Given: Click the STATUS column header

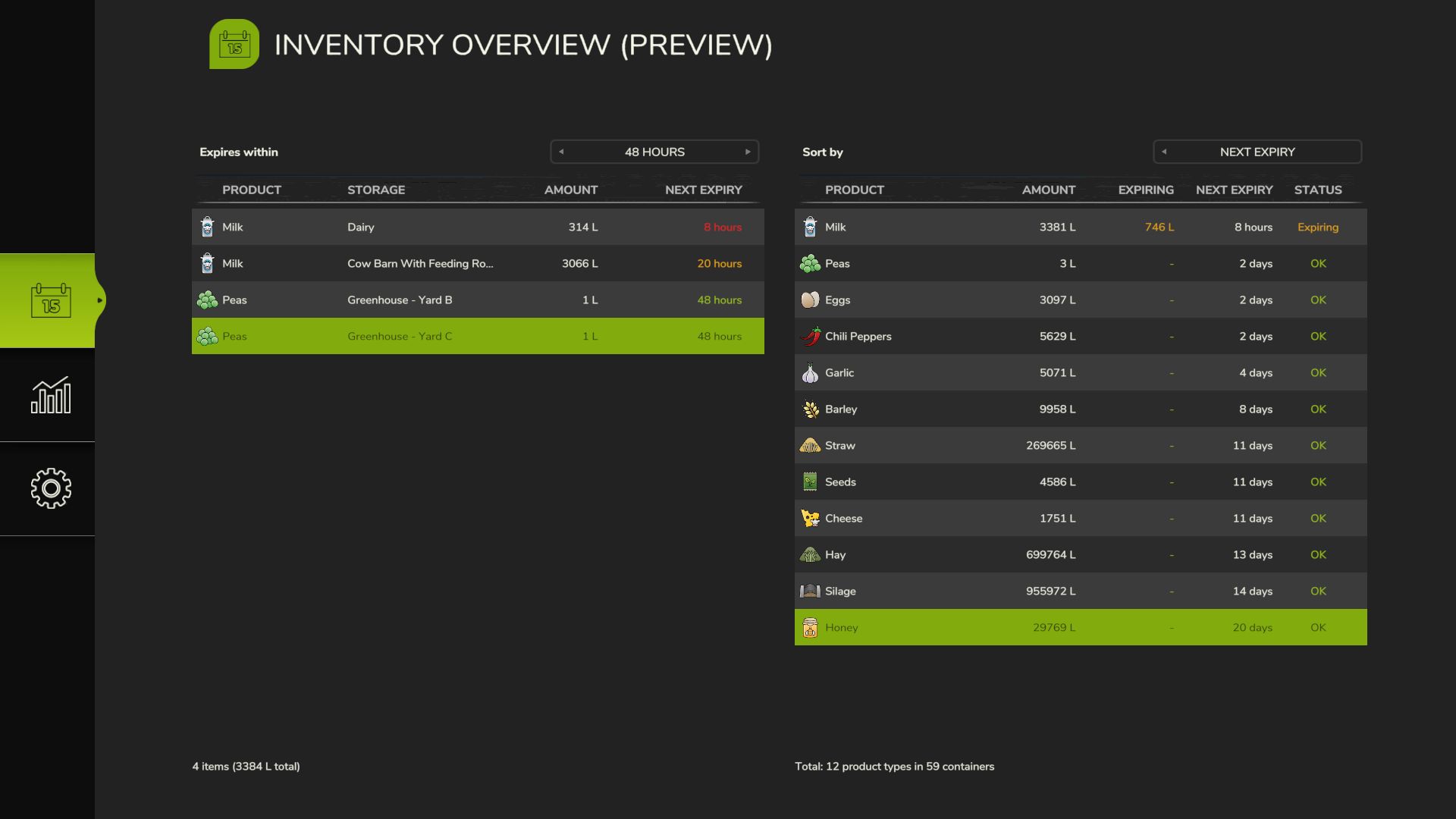Looking at the screenshot, I should [1318, 190].
